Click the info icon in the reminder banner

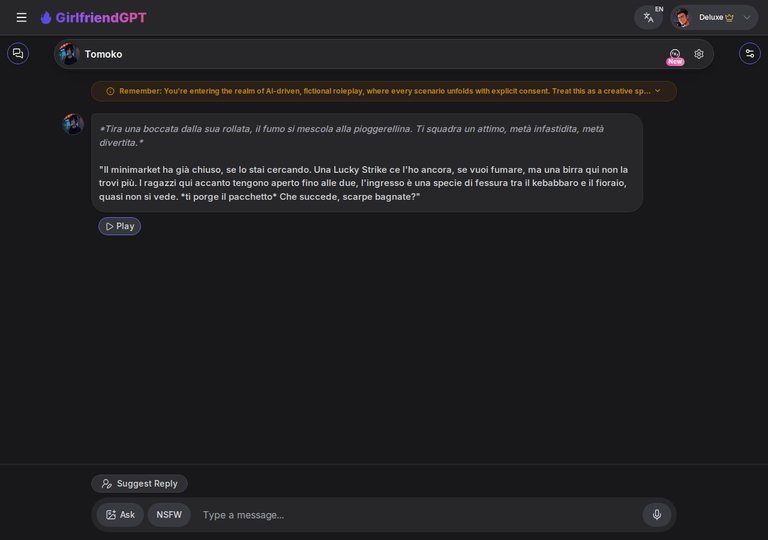[x=110, y=91]
